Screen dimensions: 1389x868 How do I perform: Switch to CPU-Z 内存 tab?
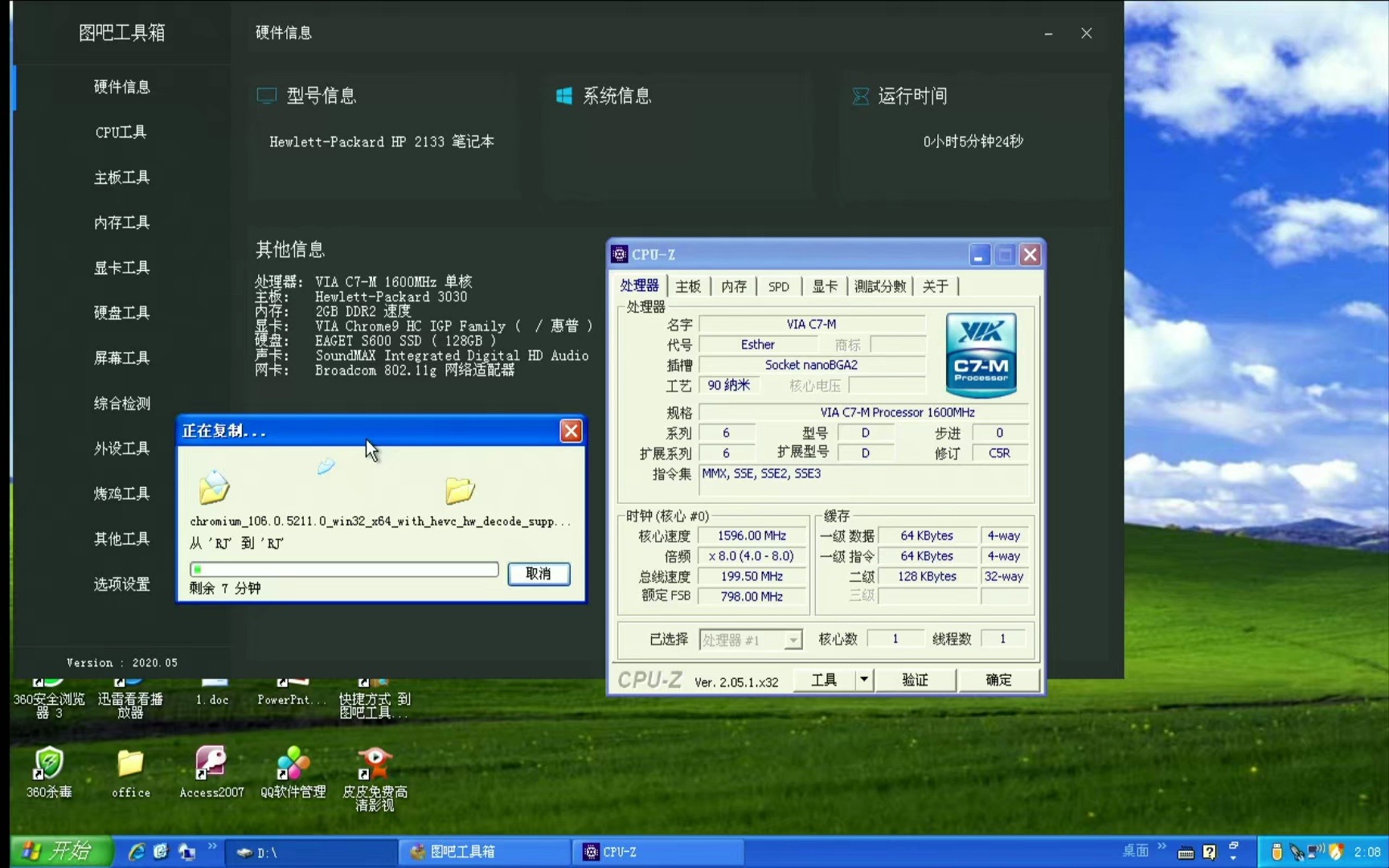(x=733, y=286)
